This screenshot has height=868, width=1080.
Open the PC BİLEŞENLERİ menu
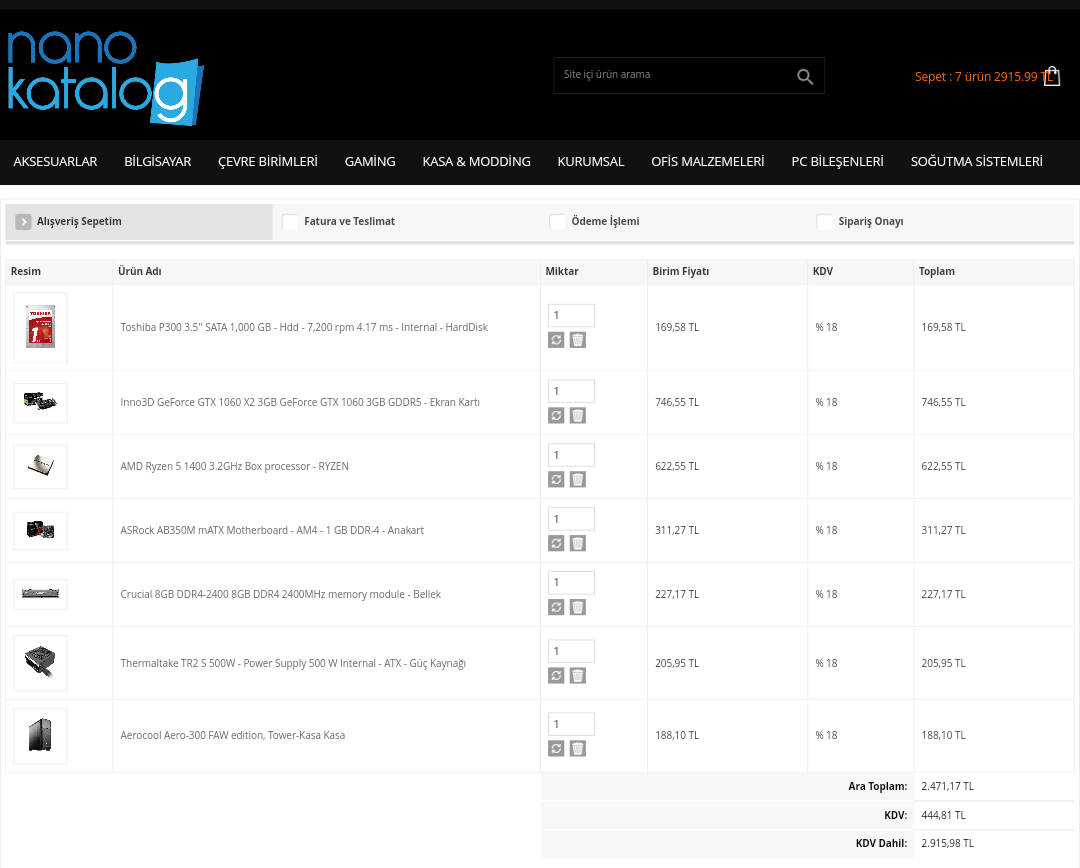(838, 162)
